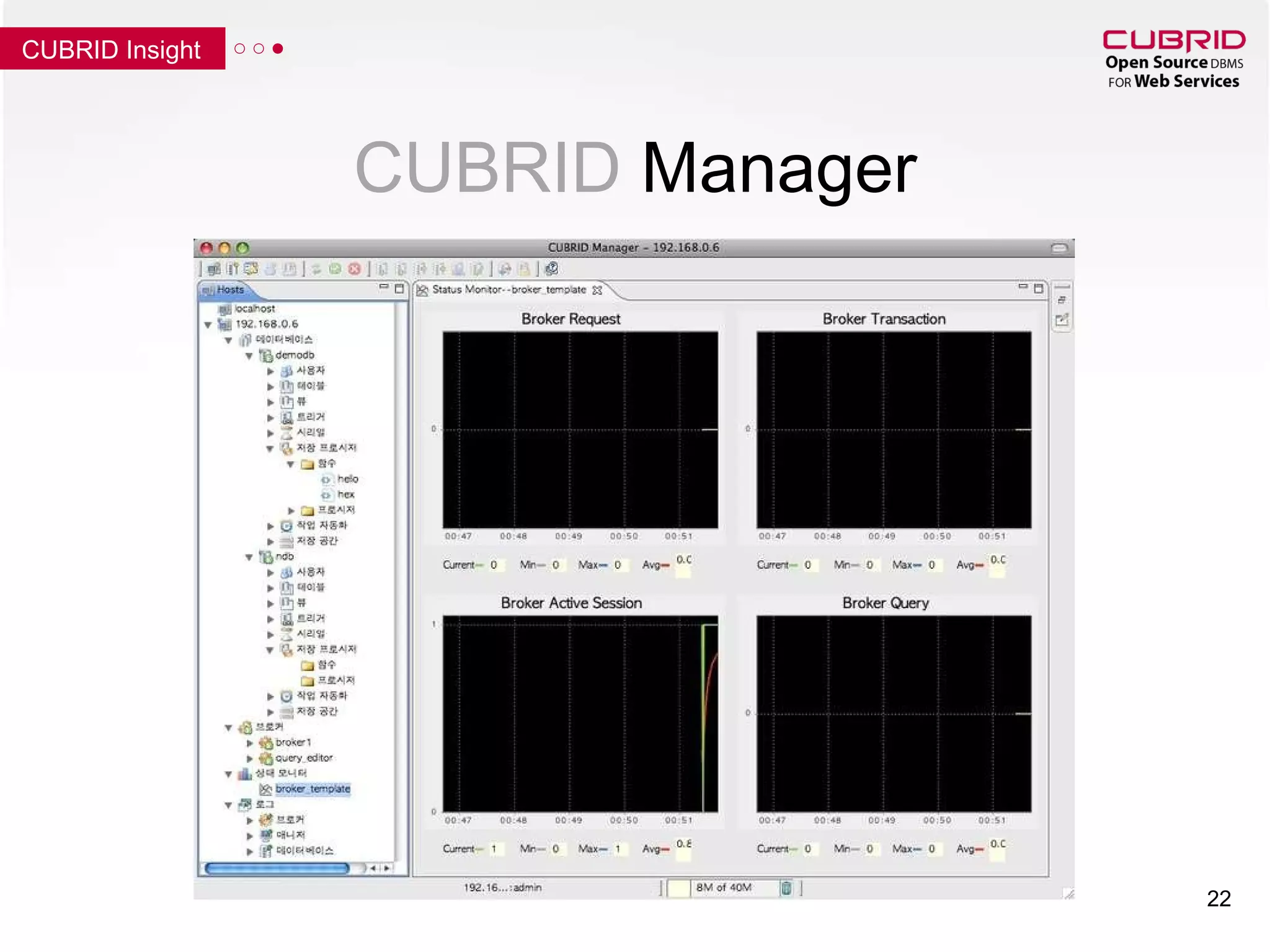This screenshot has height=952, width=1270.
Task: Select 트리거 under demodb
Action: click(311, 417)
